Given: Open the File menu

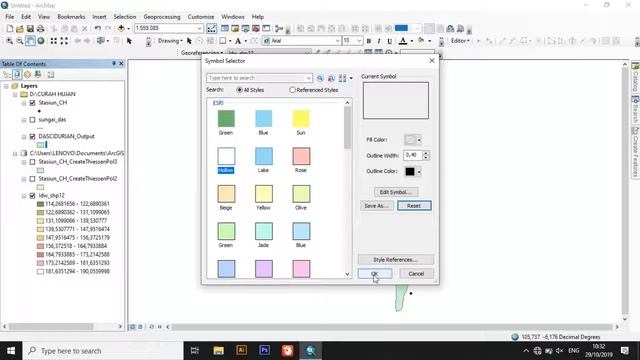Looking at the screenshot, I should pos(9,17).
